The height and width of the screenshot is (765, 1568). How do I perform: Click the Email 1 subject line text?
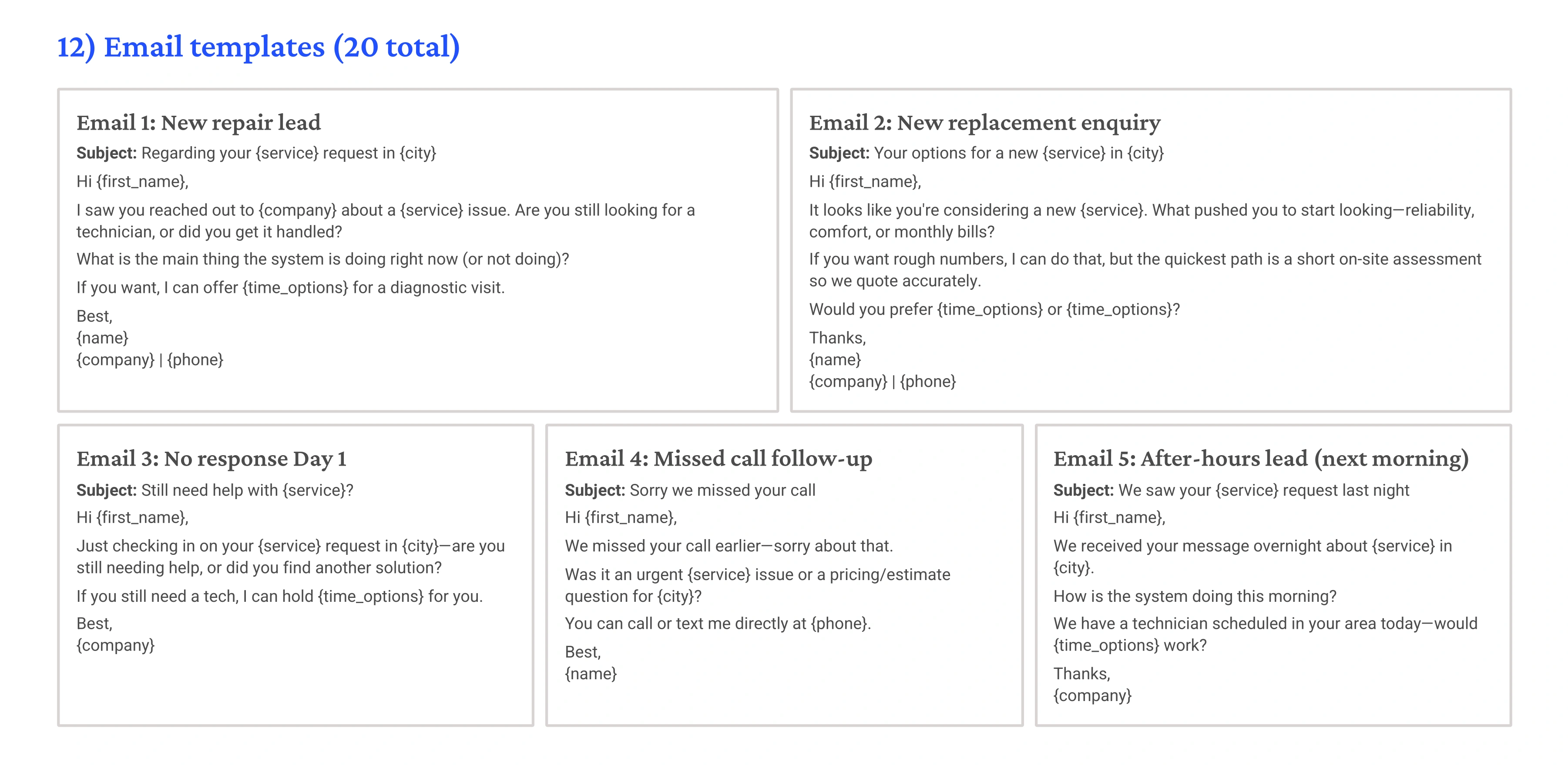click(256, 153)
